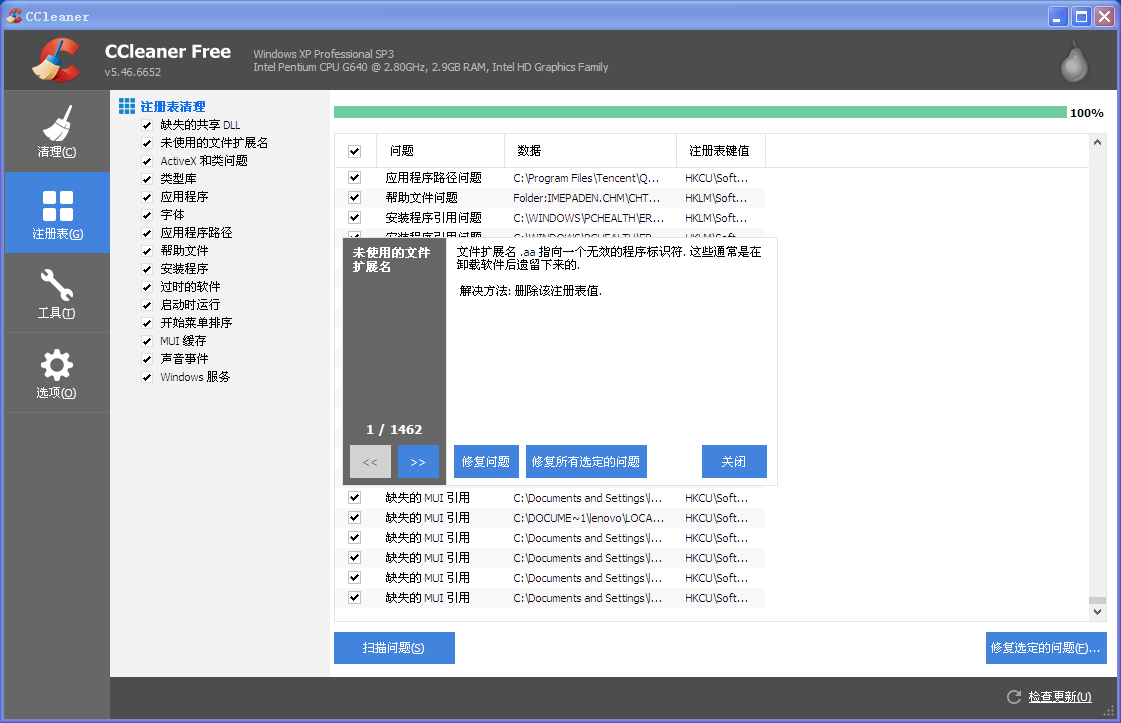The width and height of the screenshot is (1121, 723).
Task: Click the refresh icon beside 检查更新
Action: [x=1014, y=697]
